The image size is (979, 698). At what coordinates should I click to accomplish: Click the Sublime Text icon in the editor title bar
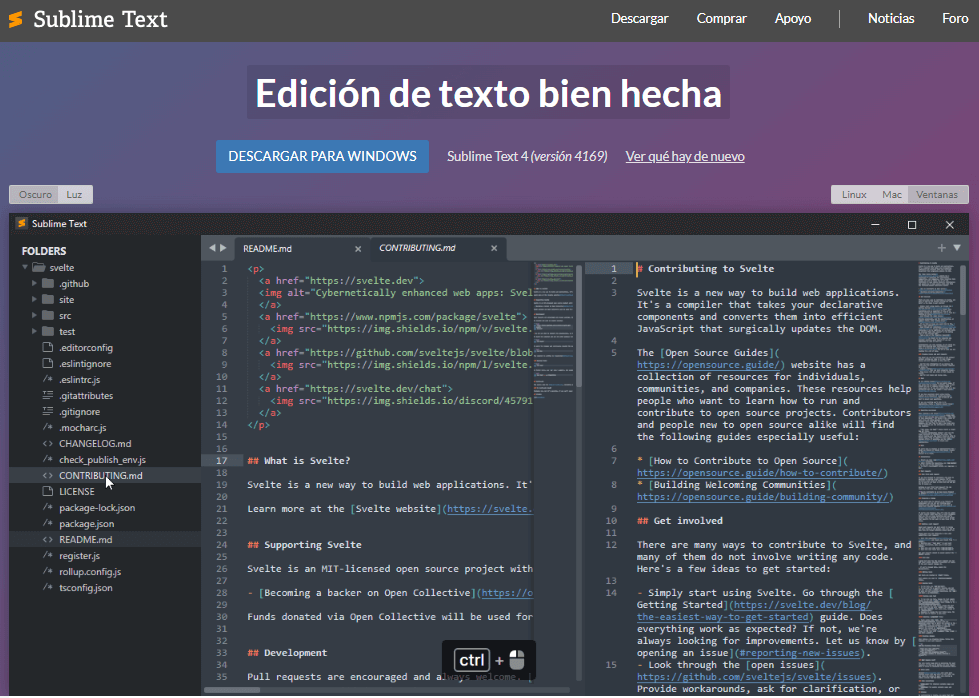20,223
